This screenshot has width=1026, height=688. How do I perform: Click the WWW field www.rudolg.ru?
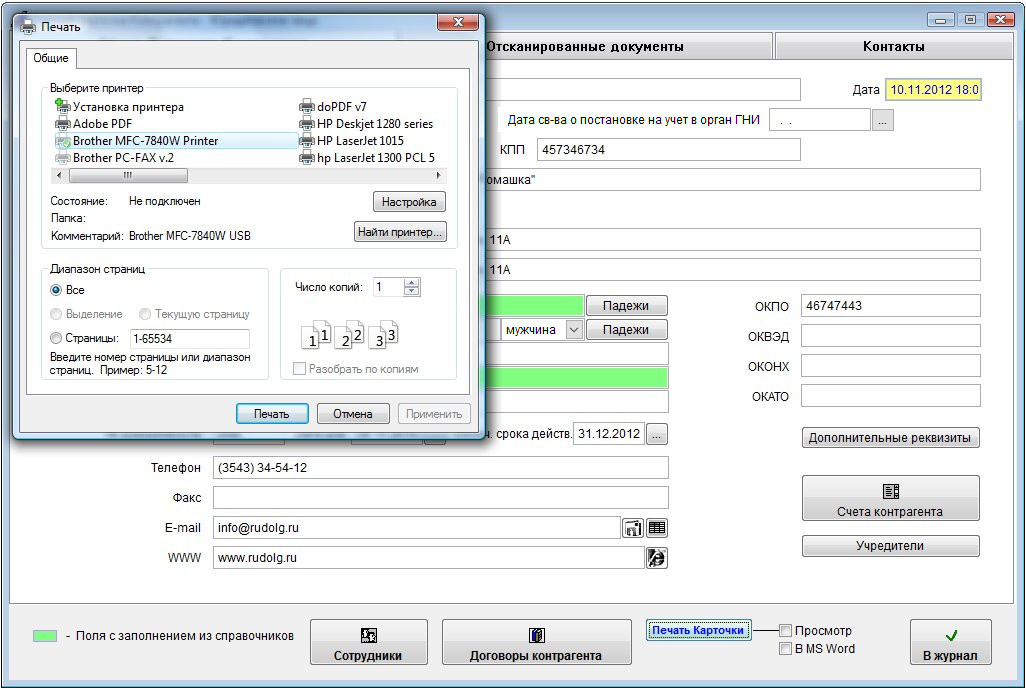[x=429, y=558]
